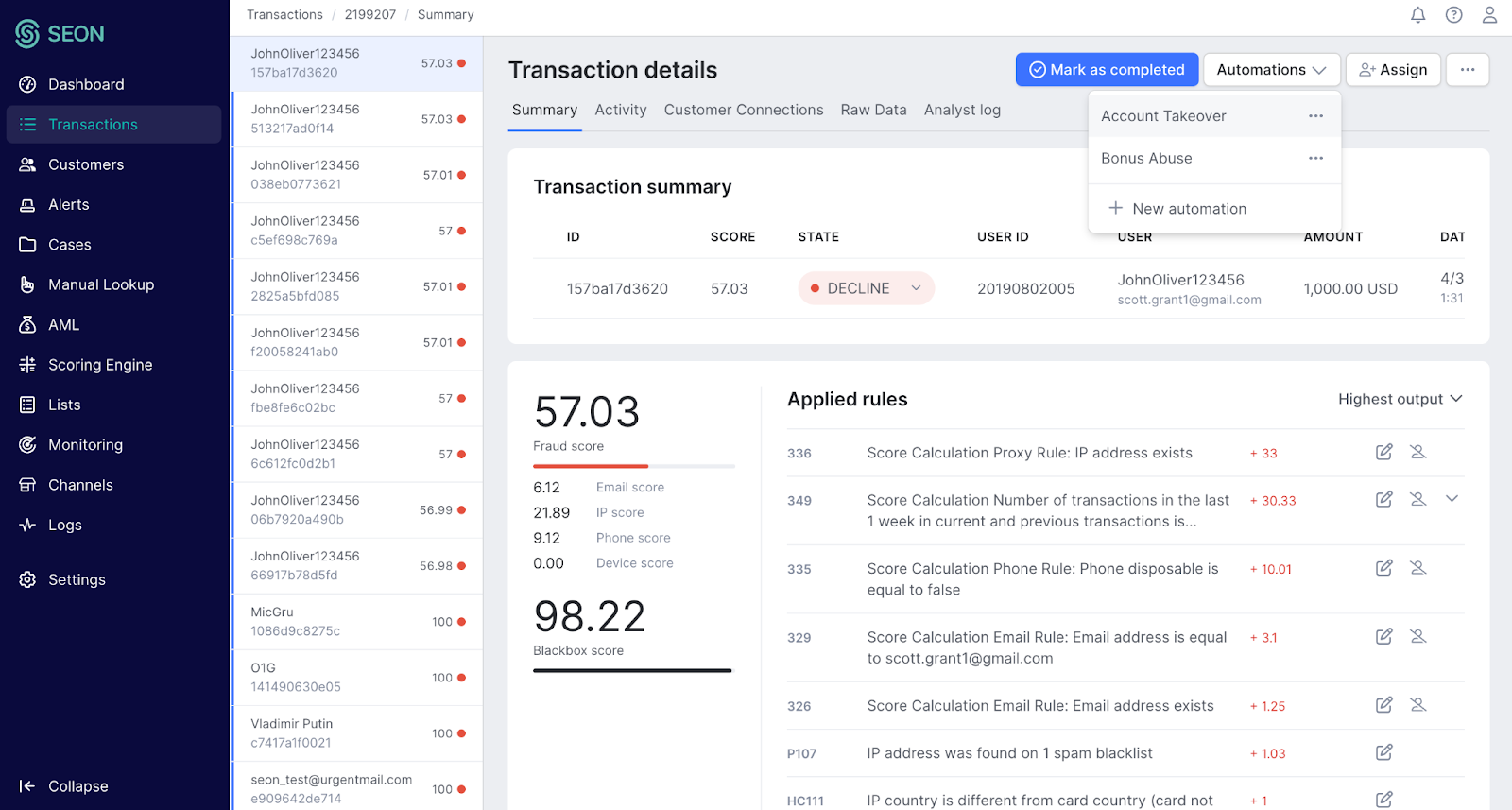Disable rule 329 for user icon
Image resolution: width=1512 pixels, height=810 pixels.
click(1417, 637)
